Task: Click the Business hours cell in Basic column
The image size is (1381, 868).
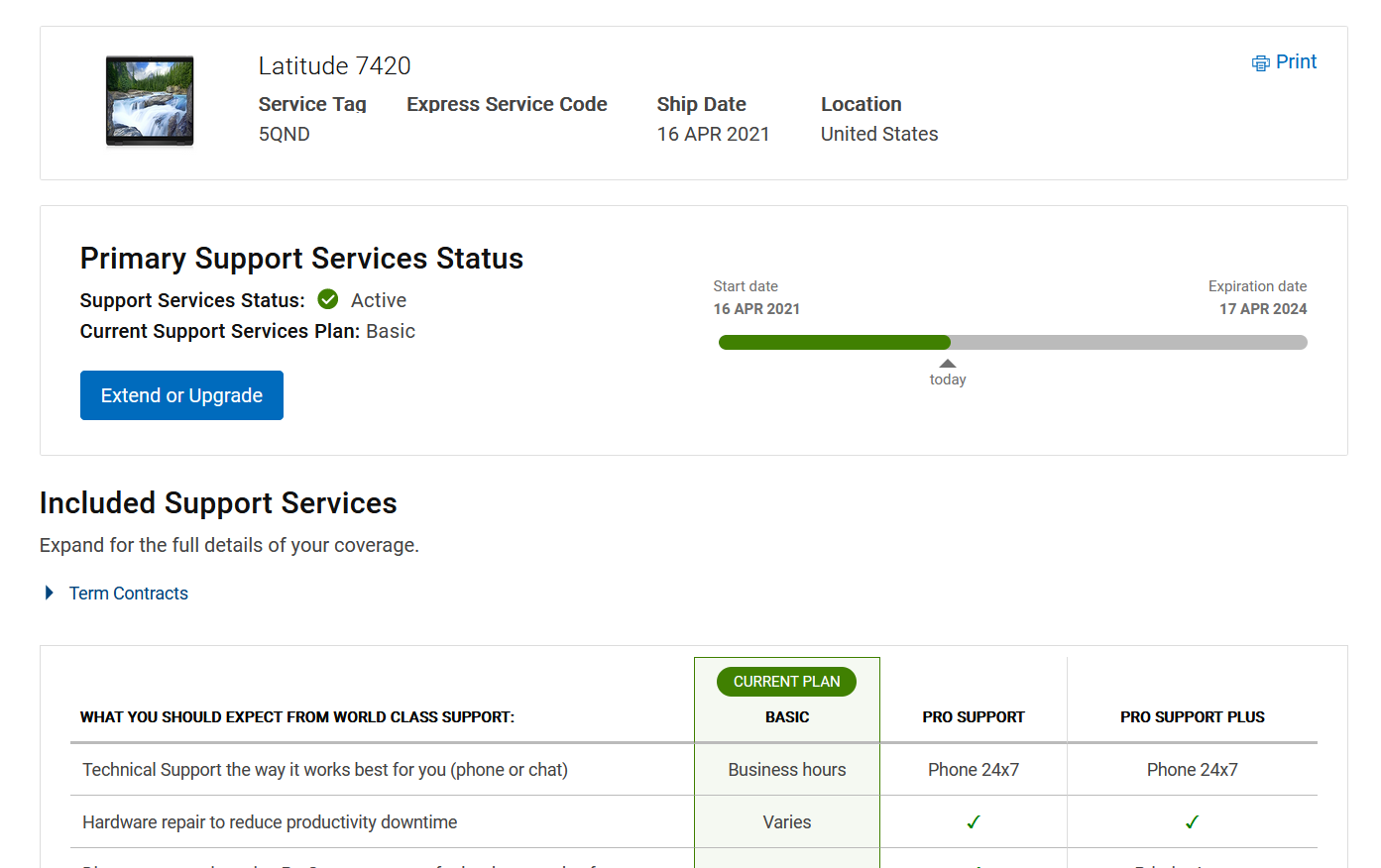Action: tap(787, 770)
